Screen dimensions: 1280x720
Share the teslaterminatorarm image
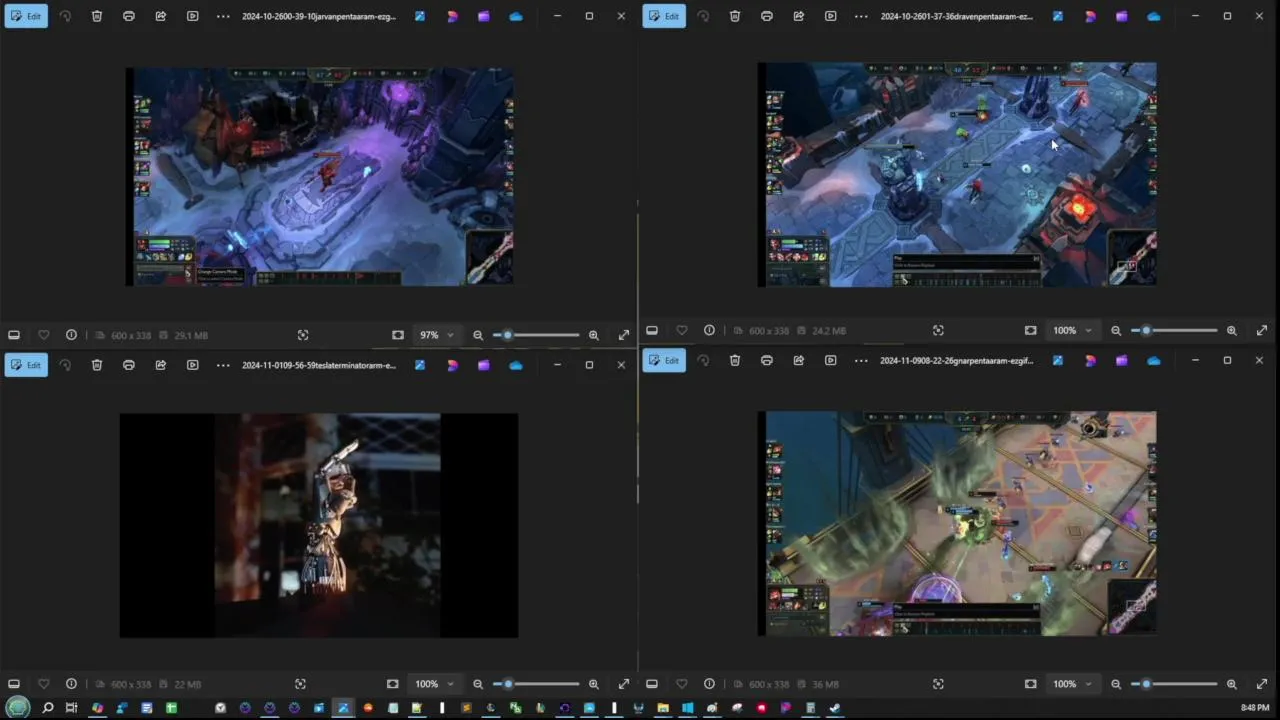click(161, 365)
